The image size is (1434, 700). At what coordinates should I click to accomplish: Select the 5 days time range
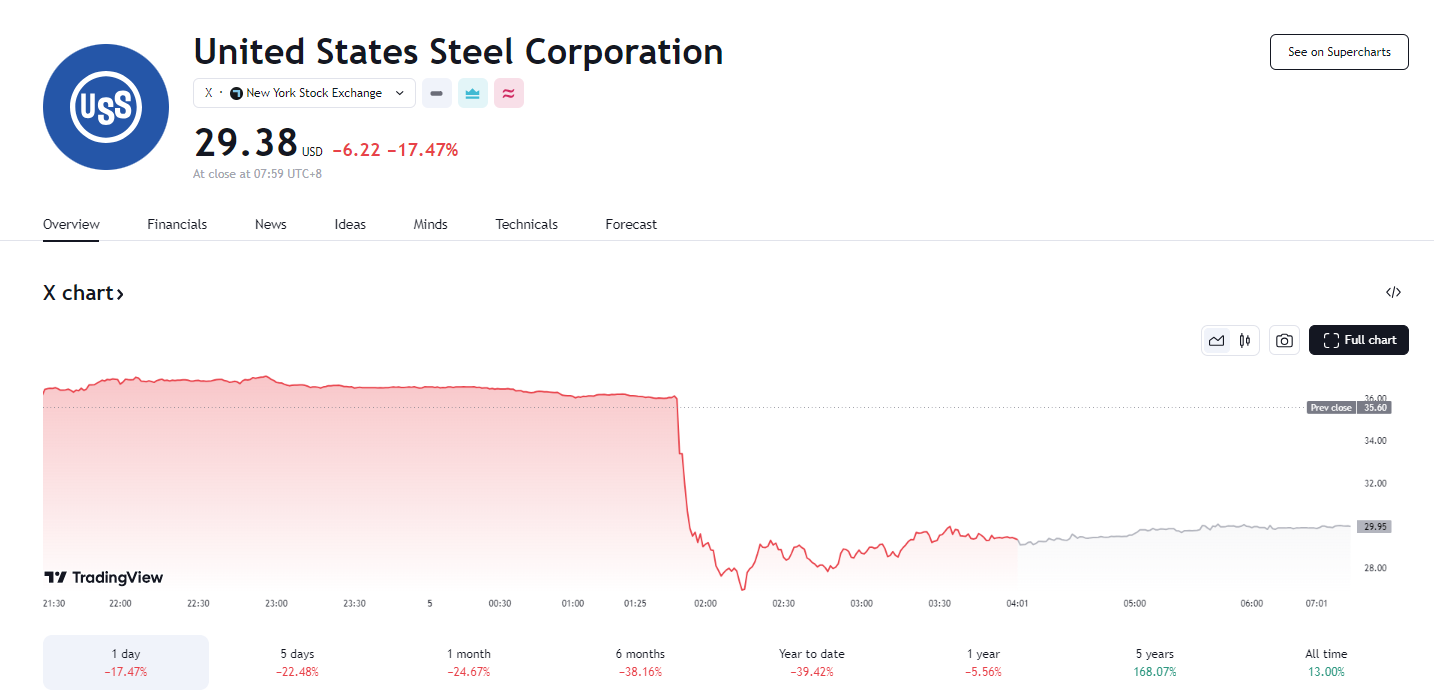point(297,662)
